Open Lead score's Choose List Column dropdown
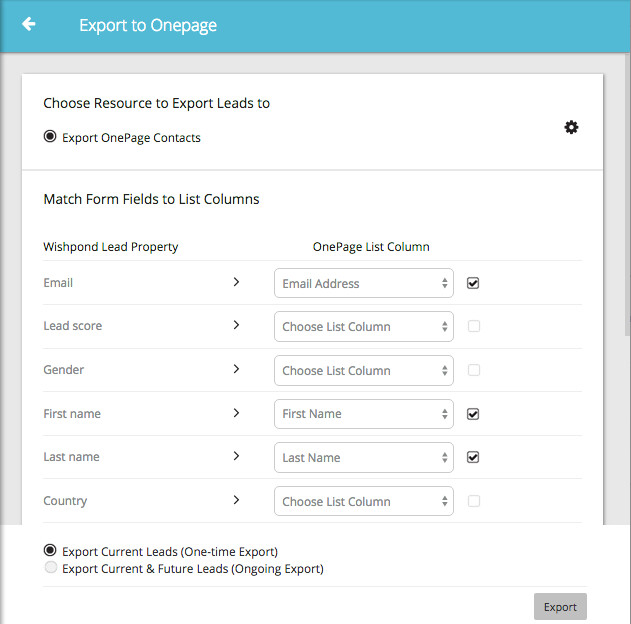 point(364,326)
